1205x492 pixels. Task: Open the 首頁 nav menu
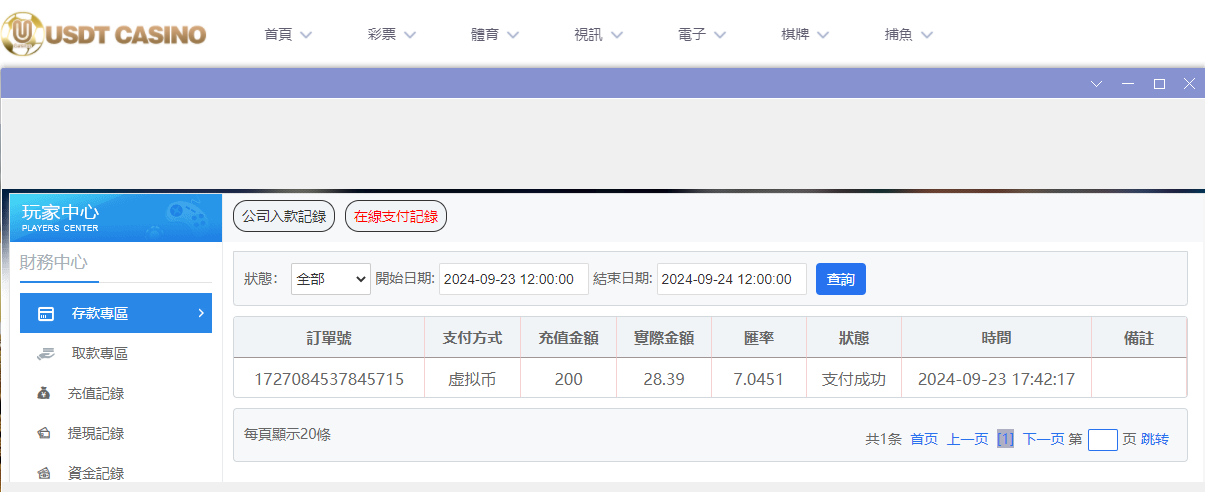tap(288, 34)
